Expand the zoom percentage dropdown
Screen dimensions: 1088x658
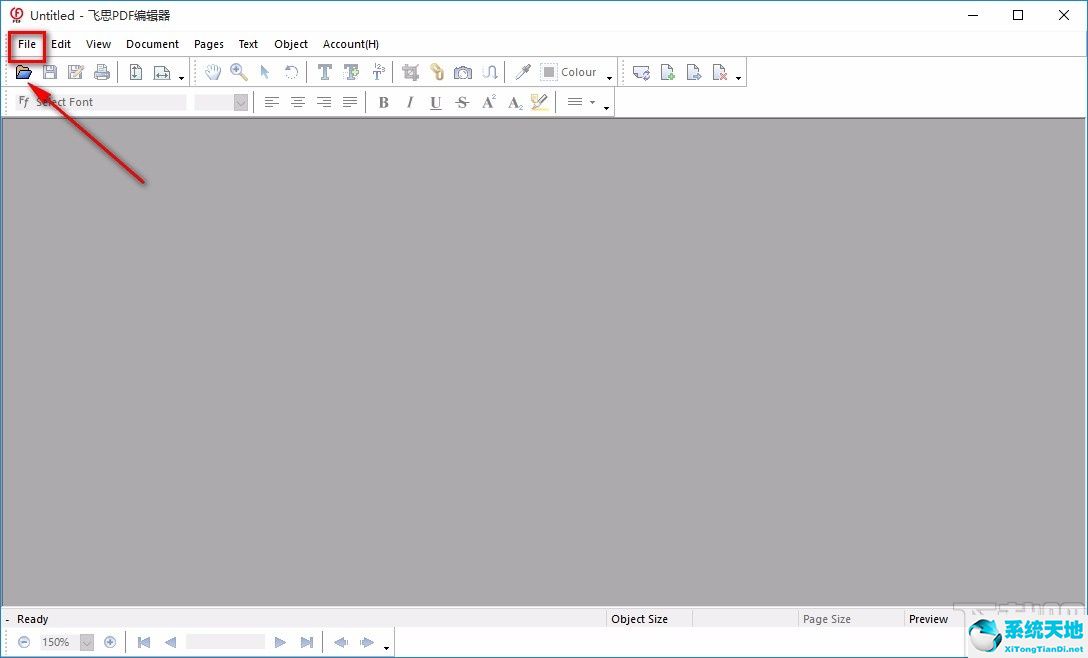(x=86, y=642)
